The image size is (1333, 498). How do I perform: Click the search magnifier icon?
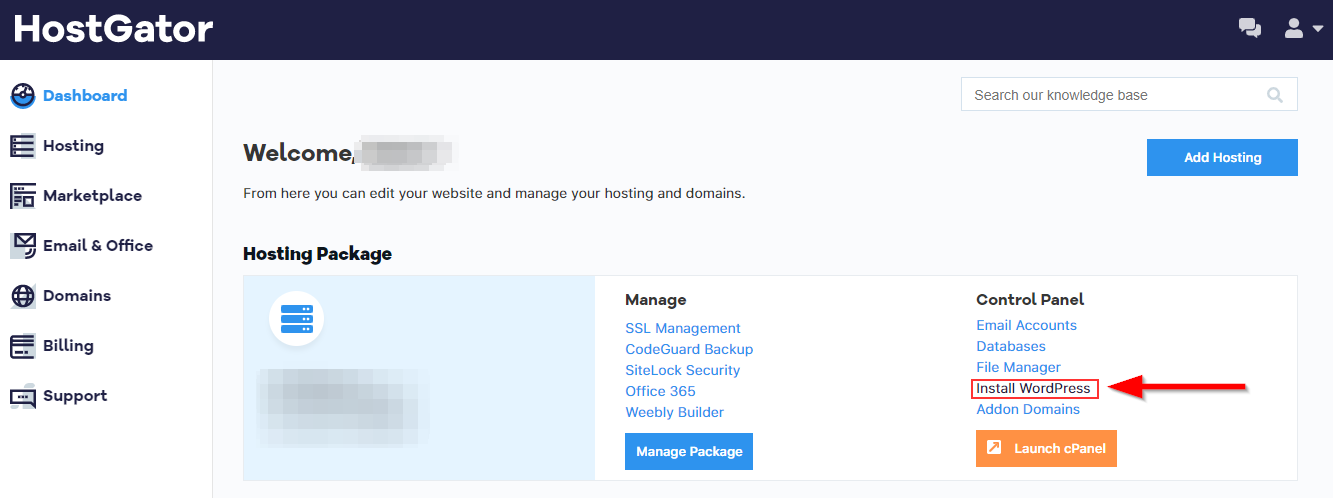click(1275, 95)
